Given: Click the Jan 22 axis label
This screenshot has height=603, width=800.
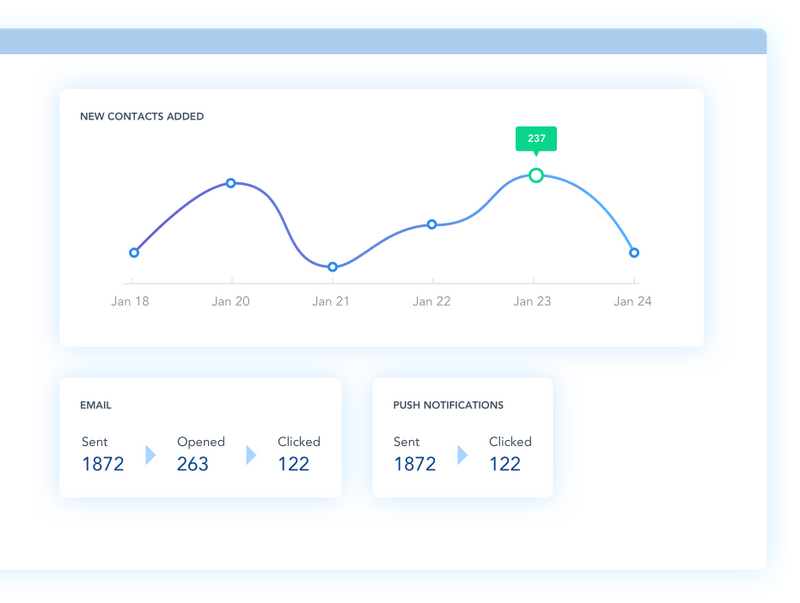Looking at the screenshot, I should (x=432, y=302).
